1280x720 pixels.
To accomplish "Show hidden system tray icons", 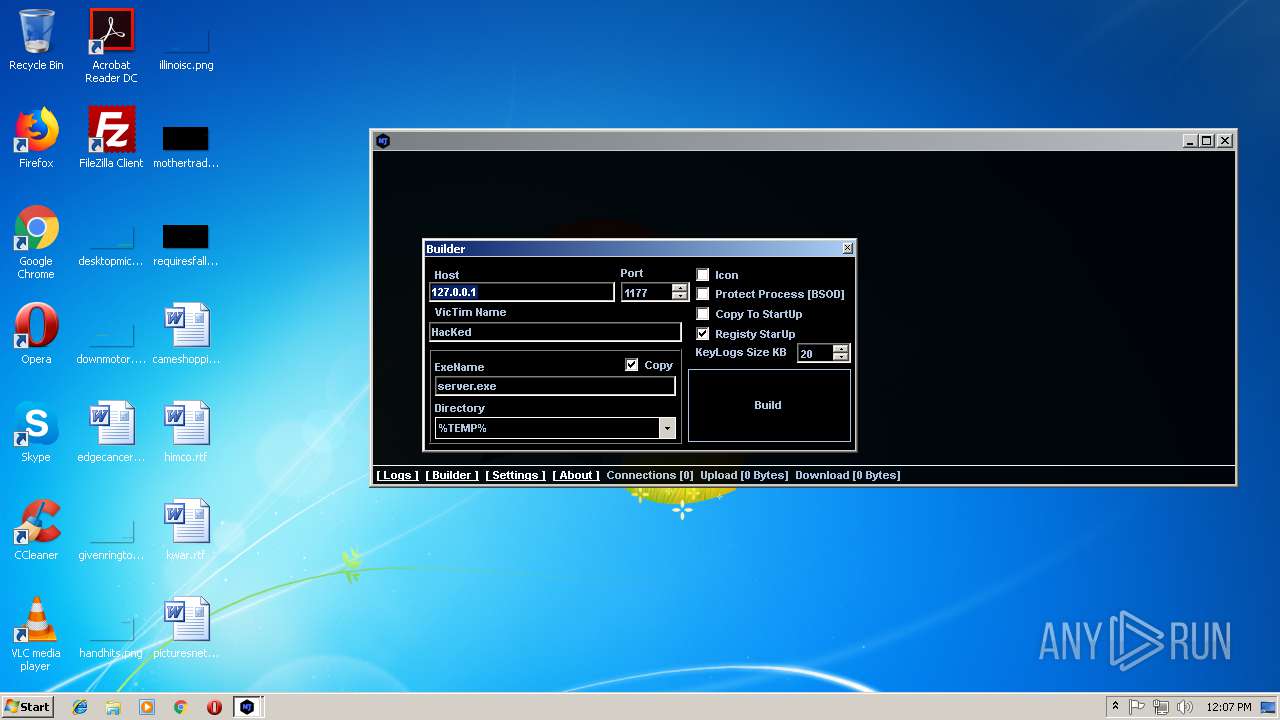I will click(1115, 707).
